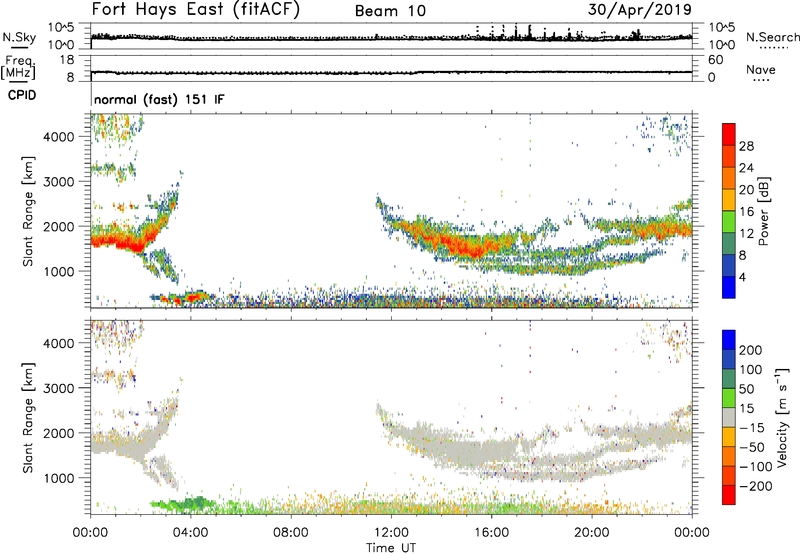Click the '16:00' time axis label
Image resolution: width=800 pixels, height=554 pixels.
[x=491, y=533]
